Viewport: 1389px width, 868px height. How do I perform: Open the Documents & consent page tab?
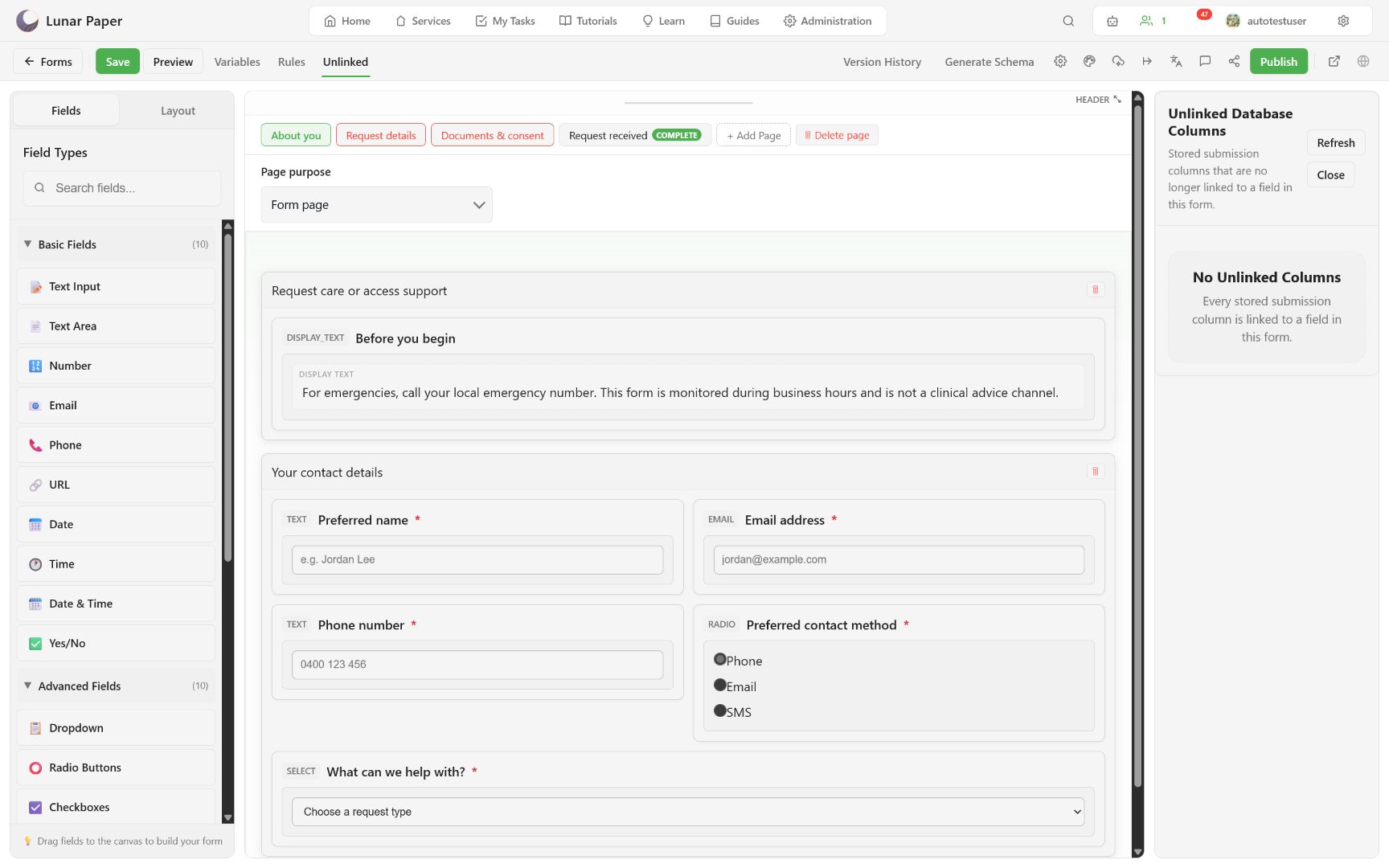[x=492, y=135]
